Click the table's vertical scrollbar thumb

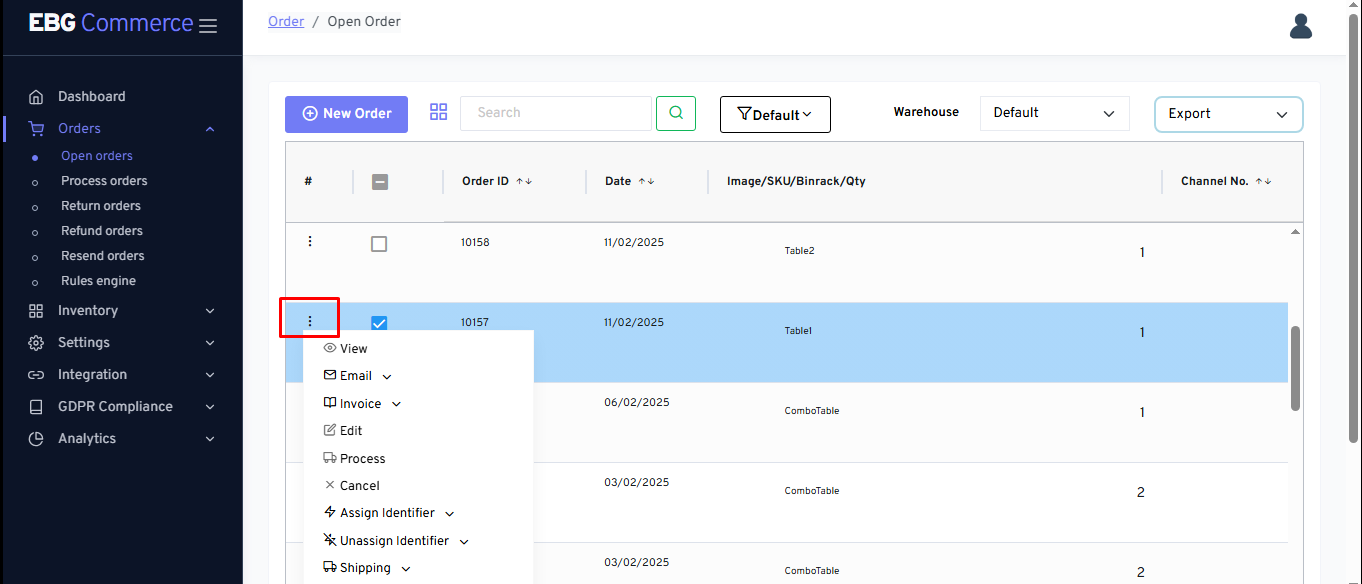pos(1295,367)
